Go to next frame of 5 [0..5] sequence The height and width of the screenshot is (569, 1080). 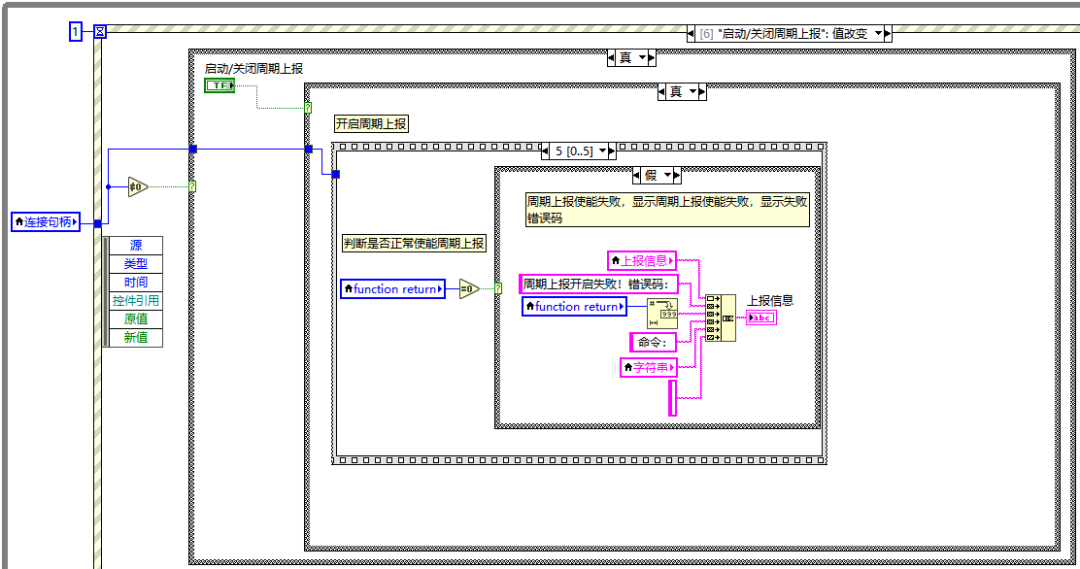[x=612, y=151]
